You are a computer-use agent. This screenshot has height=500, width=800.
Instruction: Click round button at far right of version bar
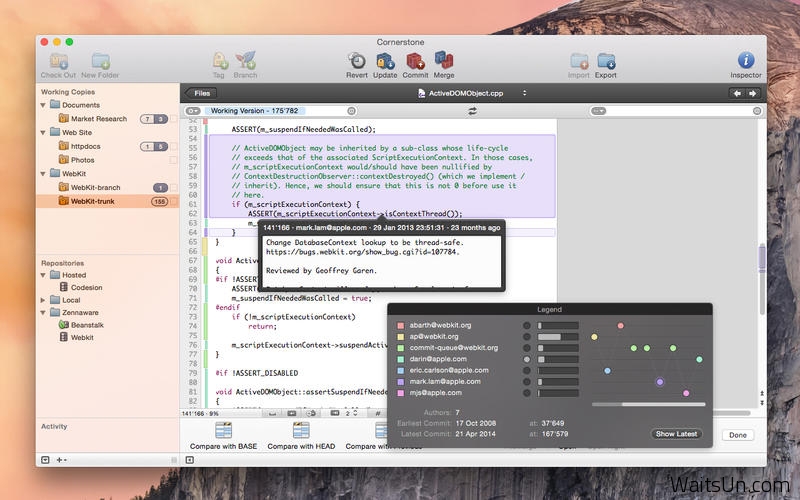[x=757, y=111]
